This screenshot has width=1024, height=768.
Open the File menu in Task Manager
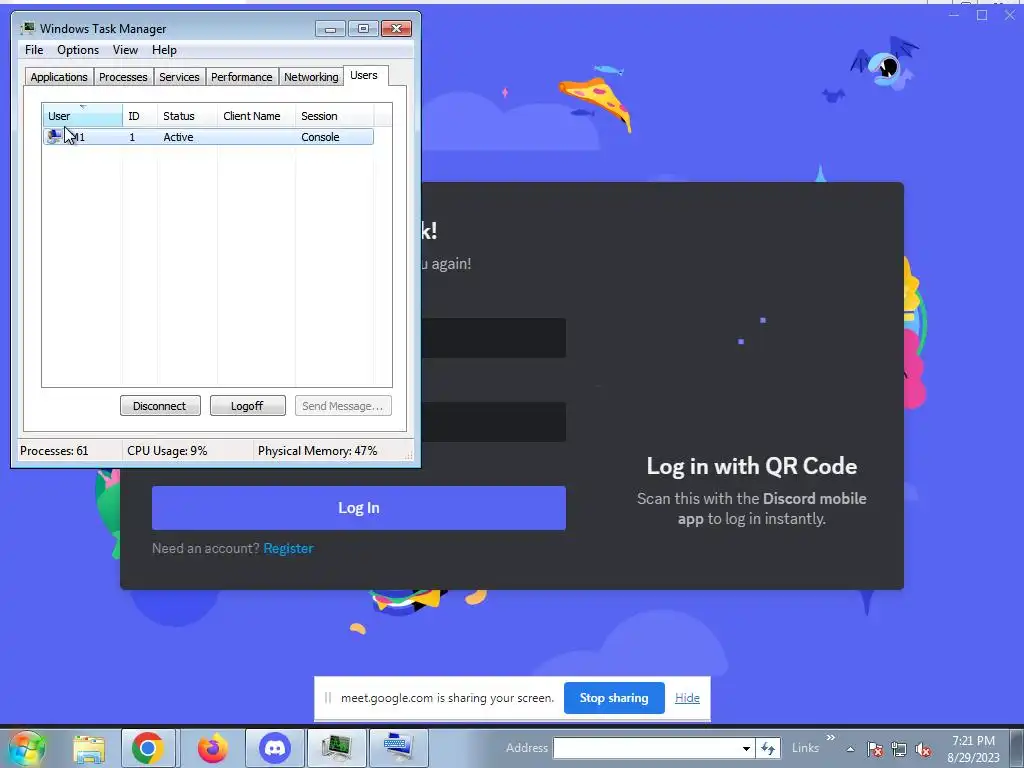(x=34, y=50)
